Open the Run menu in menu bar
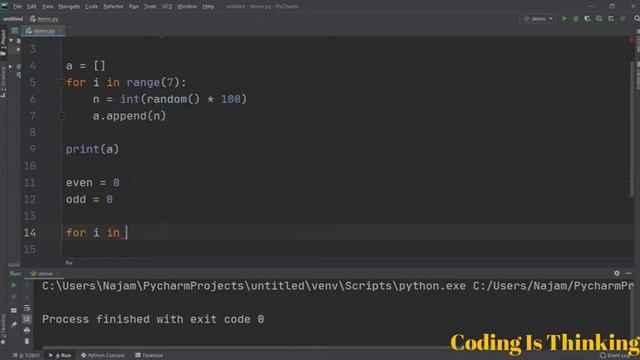The height and width of the screenshot is (360, 640). [133, 7]
